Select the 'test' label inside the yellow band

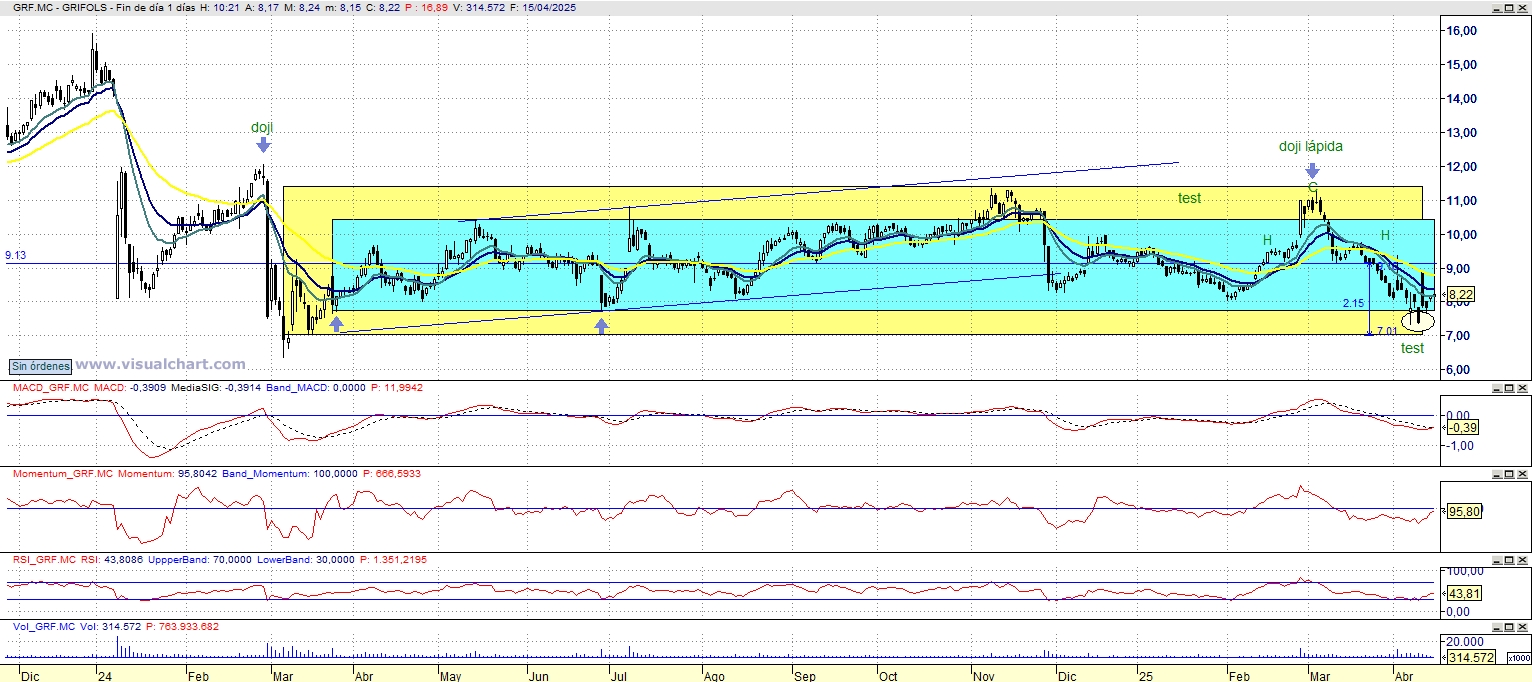[x=1189, y=198]
